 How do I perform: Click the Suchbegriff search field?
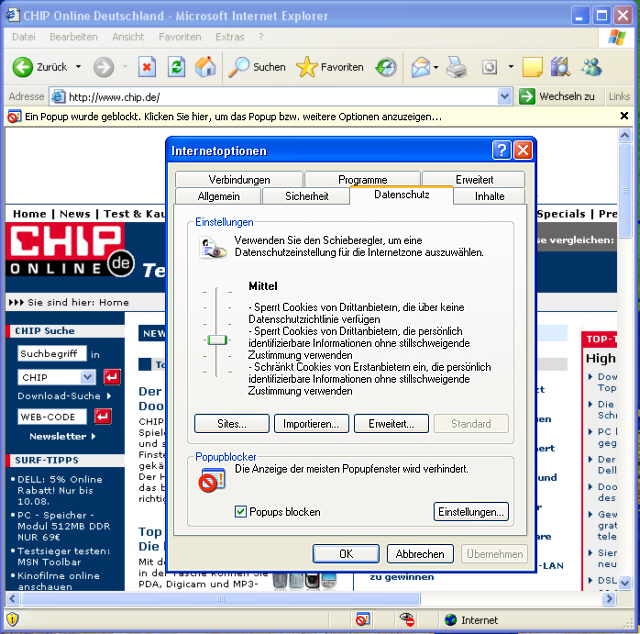tap(52, 354)
